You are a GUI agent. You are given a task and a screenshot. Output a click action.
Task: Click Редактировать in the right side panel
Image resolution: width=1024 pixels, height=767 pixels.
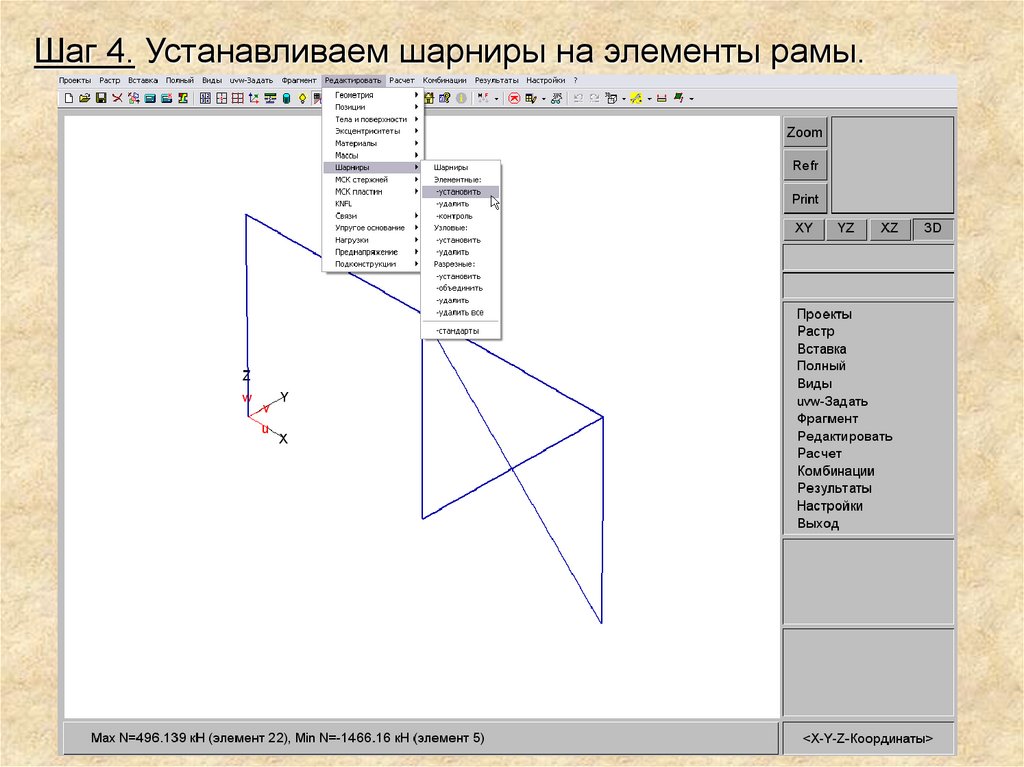click(x=844, y=436)
